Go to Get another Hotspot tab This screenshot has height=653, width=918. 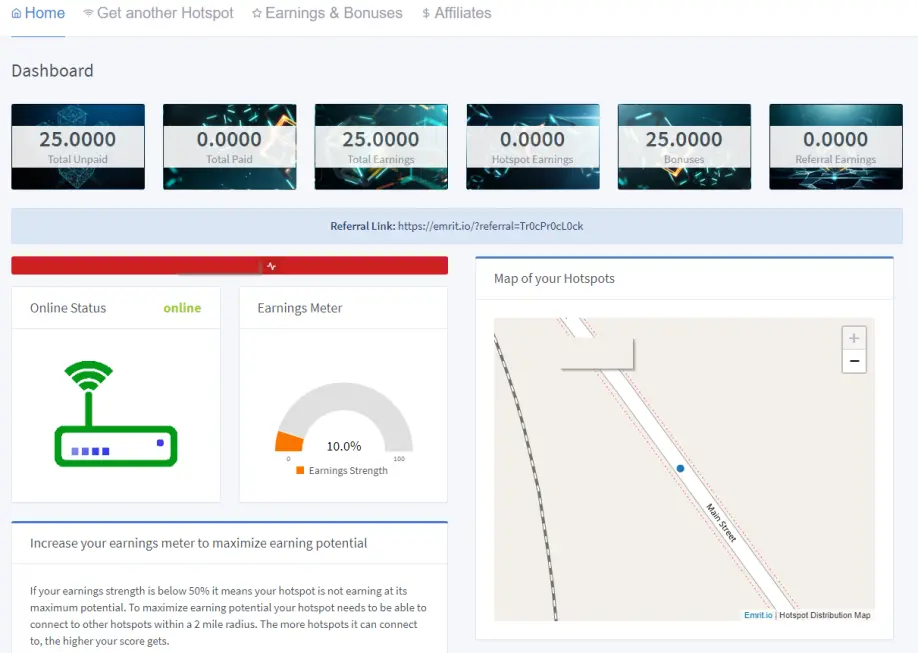coord(158,13)
